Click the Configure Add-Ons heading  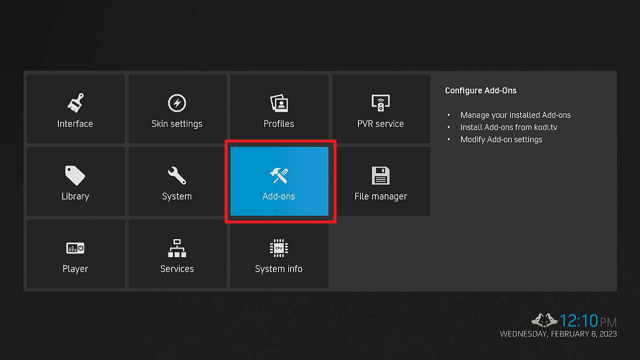480,91
